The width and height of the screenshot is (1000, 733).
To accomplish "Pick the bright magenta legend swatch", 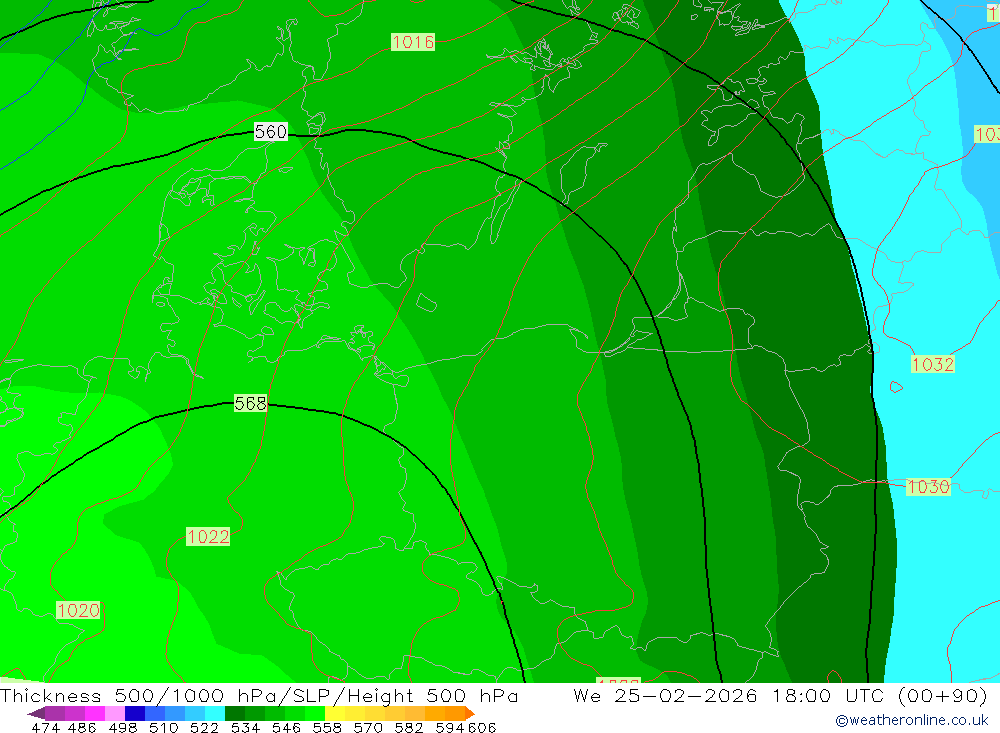I will 95,713.
